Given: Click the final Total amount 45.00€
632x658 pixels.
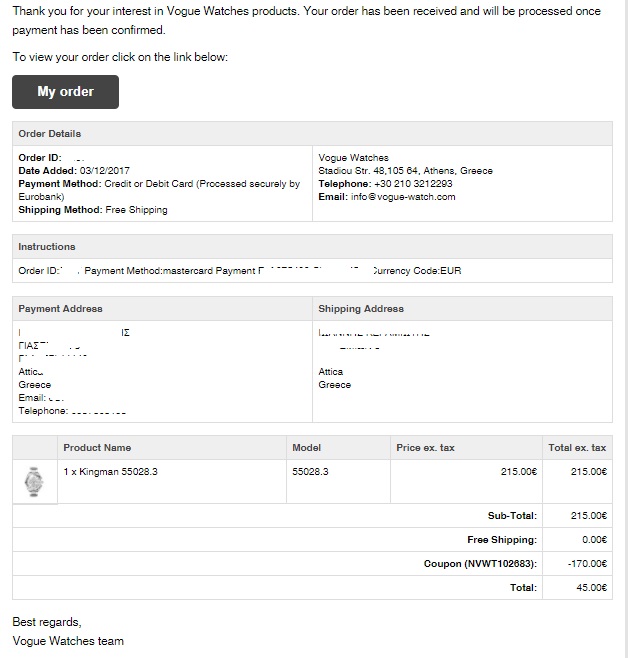Looking at the screenshot, I should tap(592, 588).
